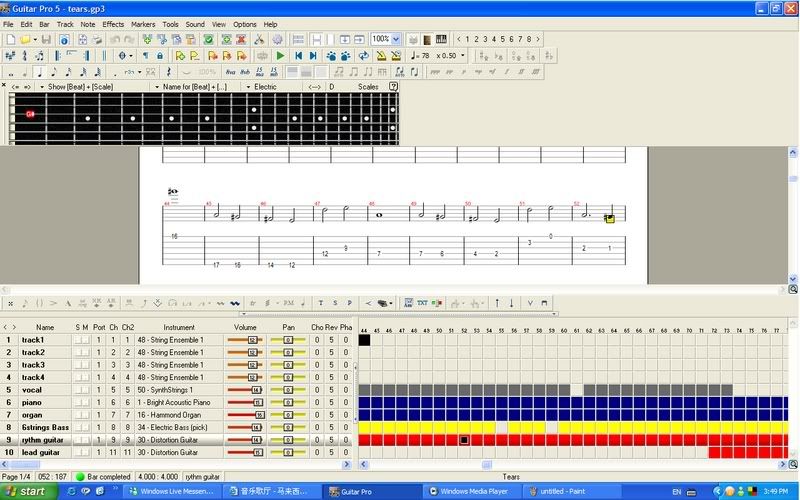Screen dimensions: 800x500
Task: Toggle Solo for the vocal track
Action: click(78, 389)
